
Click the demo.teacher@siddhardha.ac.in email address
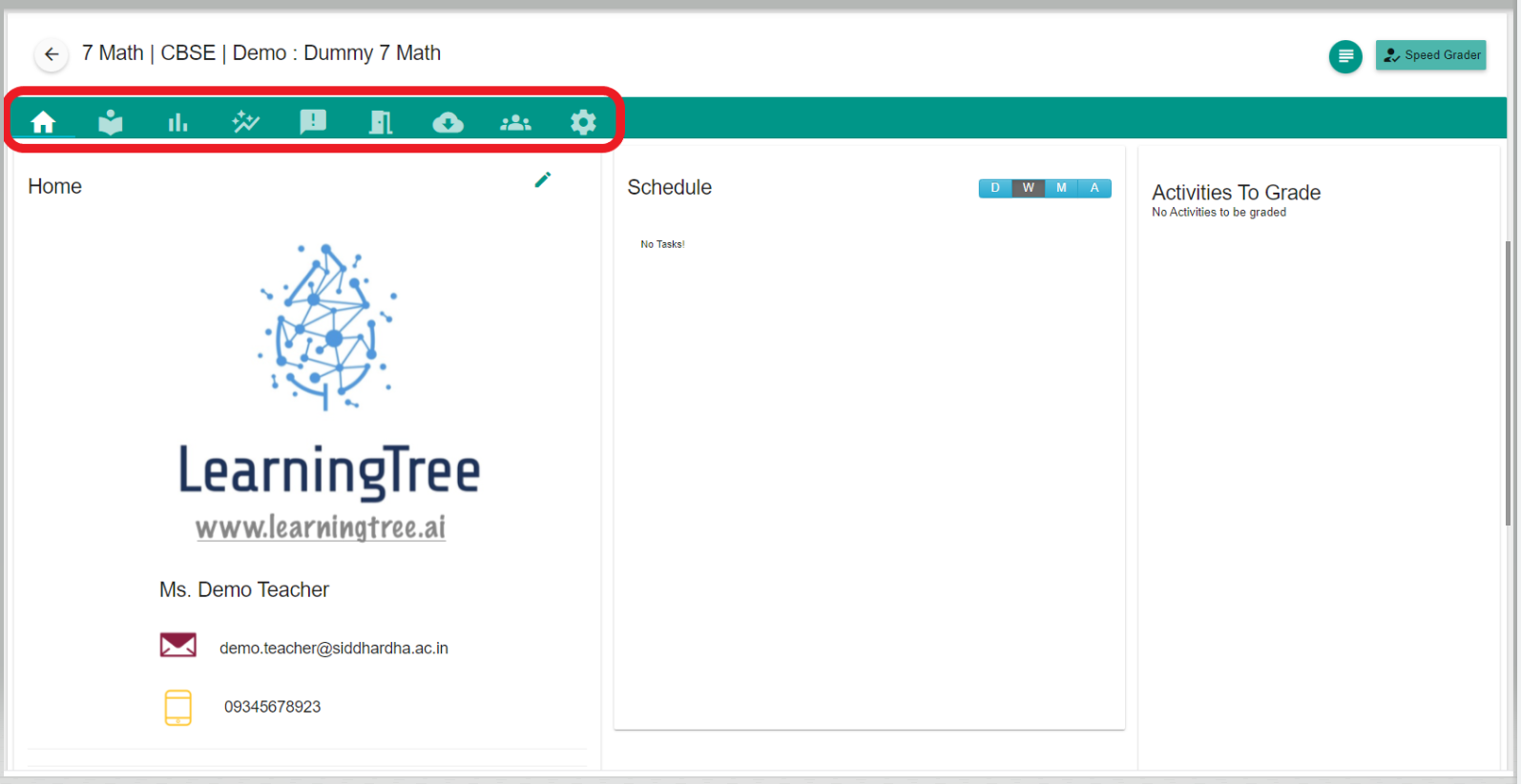click(333, 649)
